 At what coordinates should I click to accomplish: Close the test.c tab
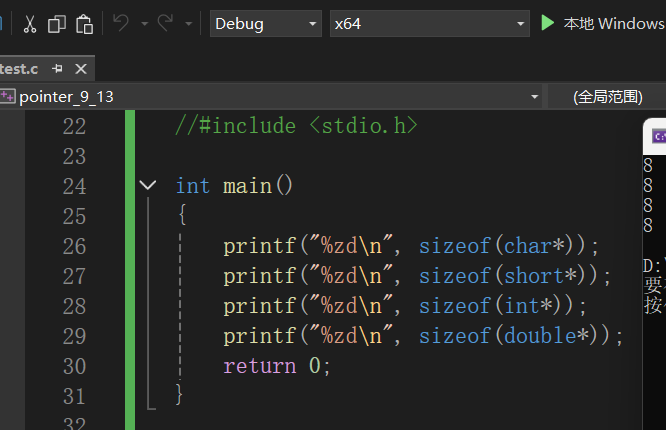81,69
